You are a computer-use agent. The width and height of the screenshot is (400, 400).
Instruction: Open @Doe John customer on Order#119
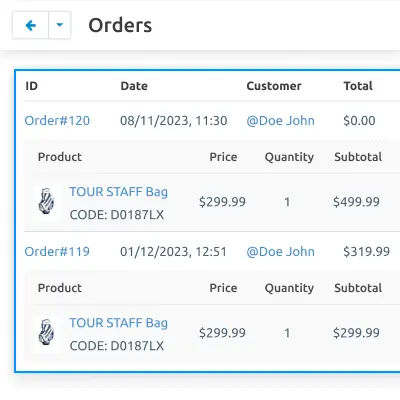coord(280,251)
